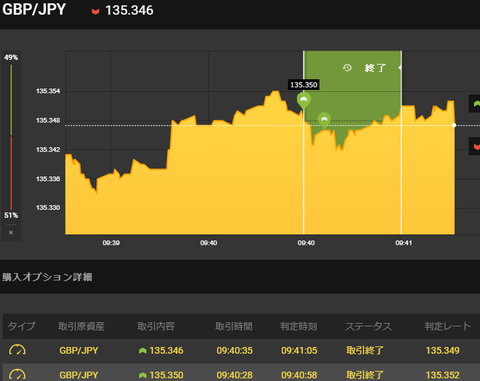480x381 pixels.
Task: Click the 判定レート column header
Action: [x=448, y=326]
